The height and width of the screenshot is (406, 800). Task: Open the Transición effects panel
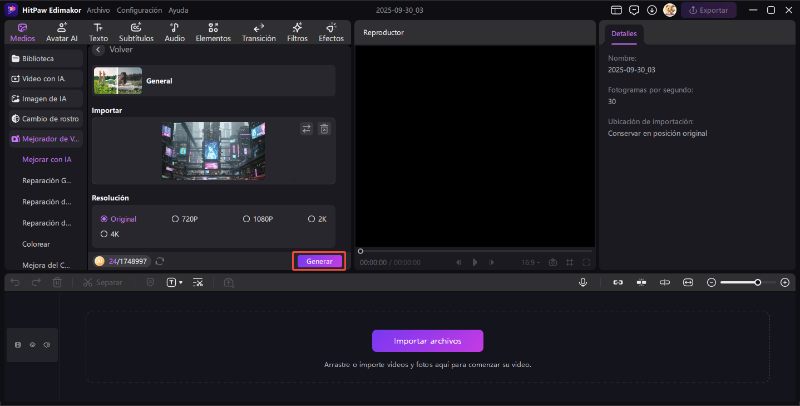coord(259,32)
